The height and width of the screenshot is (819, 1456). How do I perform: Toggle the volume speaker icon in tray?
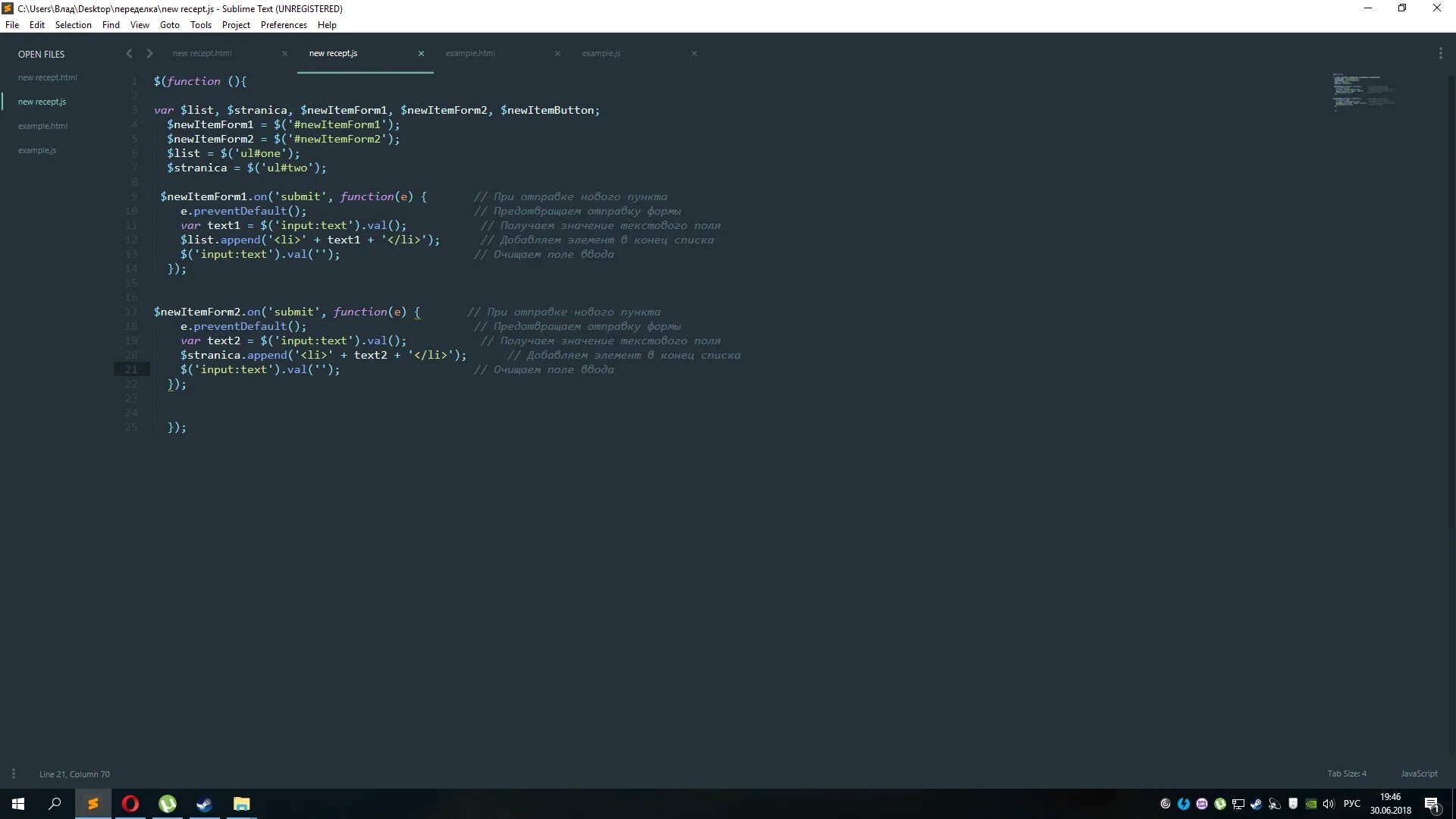tap(1329, 804)
